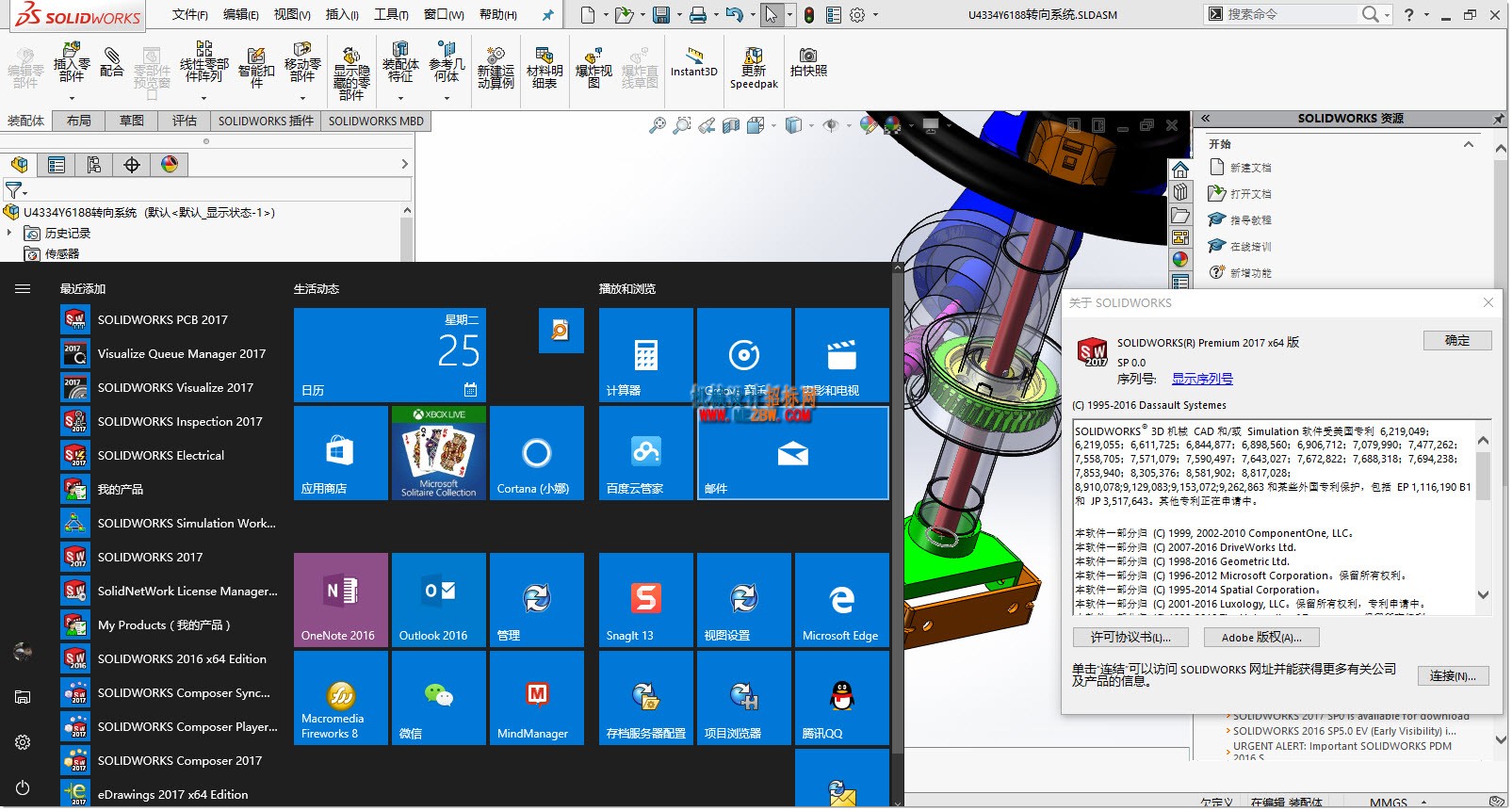
Task: Click the 智能扣件 smart fasteners icon
Action: (x=256, y=67)
